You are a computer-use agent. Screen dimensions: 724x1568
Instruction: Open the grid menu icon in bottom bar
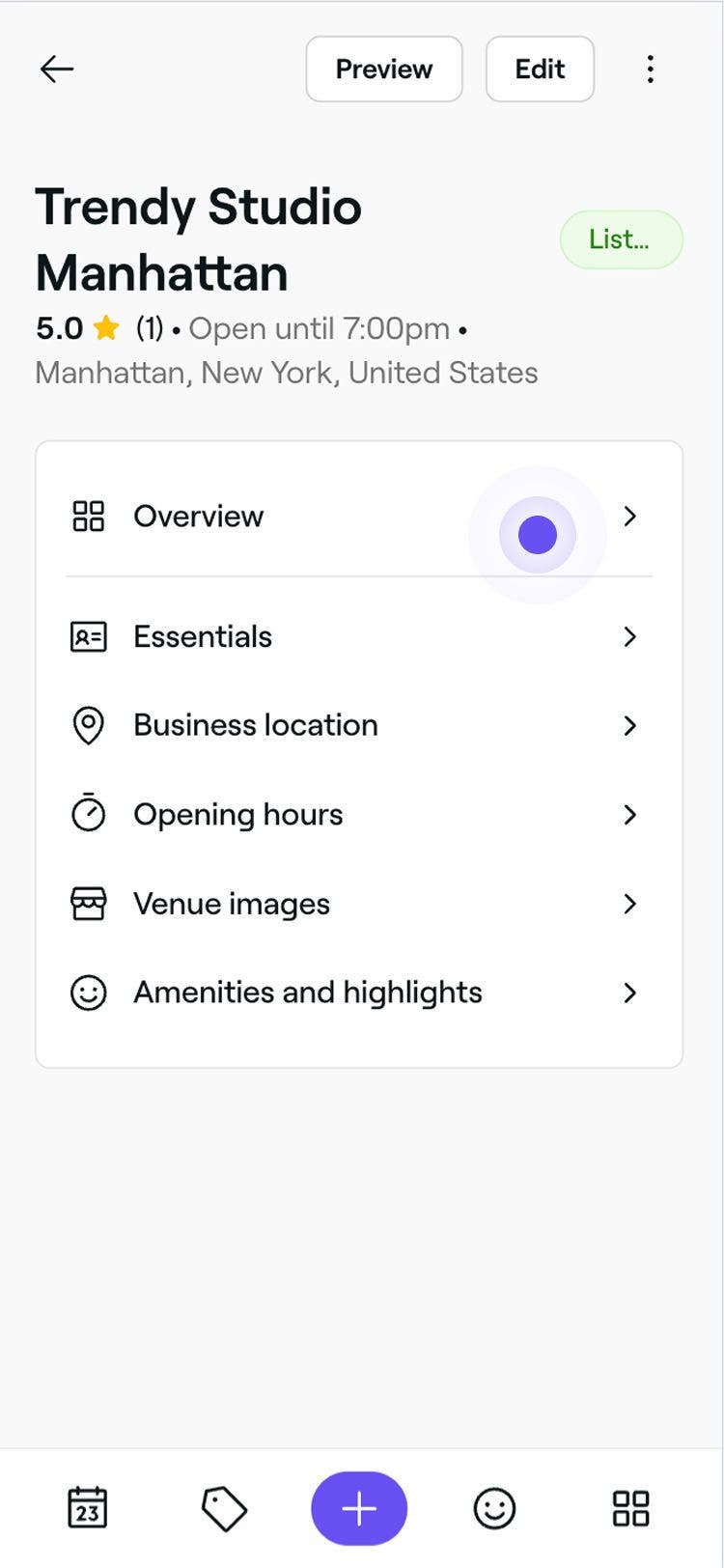631,1508
